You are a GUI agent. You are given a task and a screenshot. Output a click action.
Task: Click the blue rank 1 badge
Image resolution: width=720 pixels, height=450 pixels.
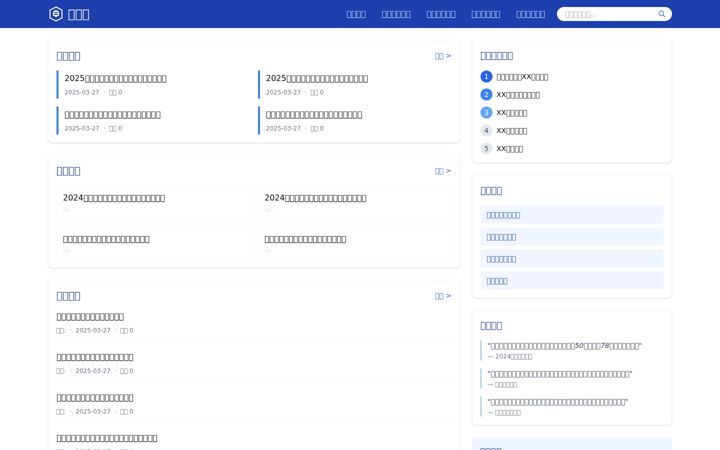[486, 77]
